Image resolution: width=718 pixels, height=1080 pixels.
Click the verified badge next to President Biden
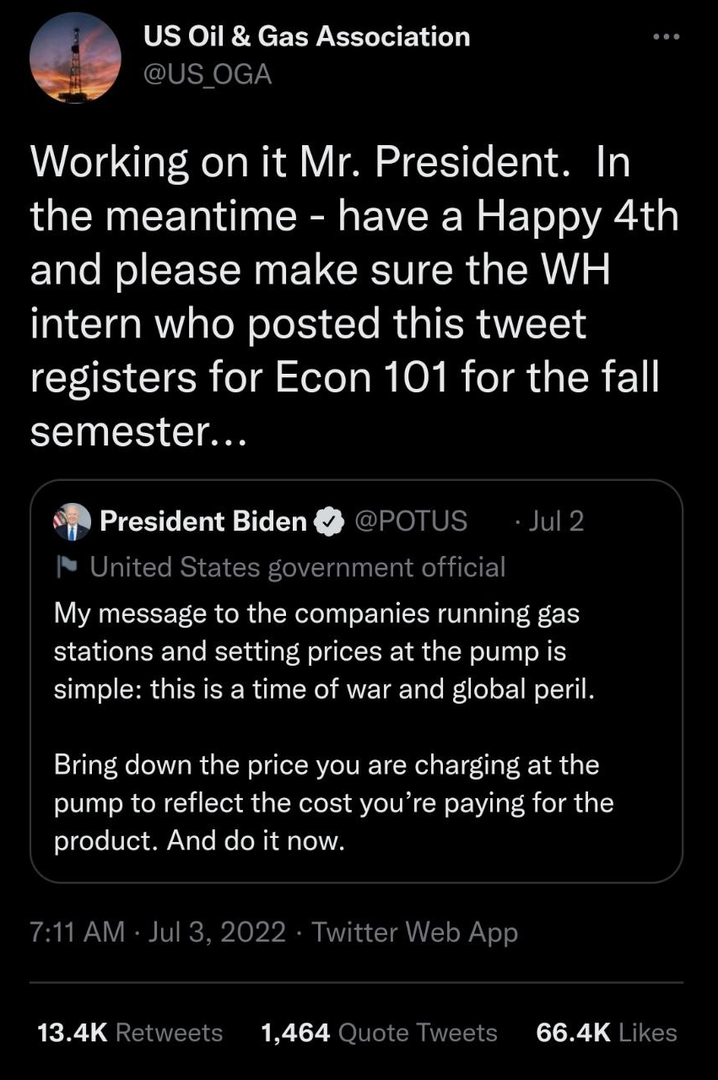(x=327, y=521)
